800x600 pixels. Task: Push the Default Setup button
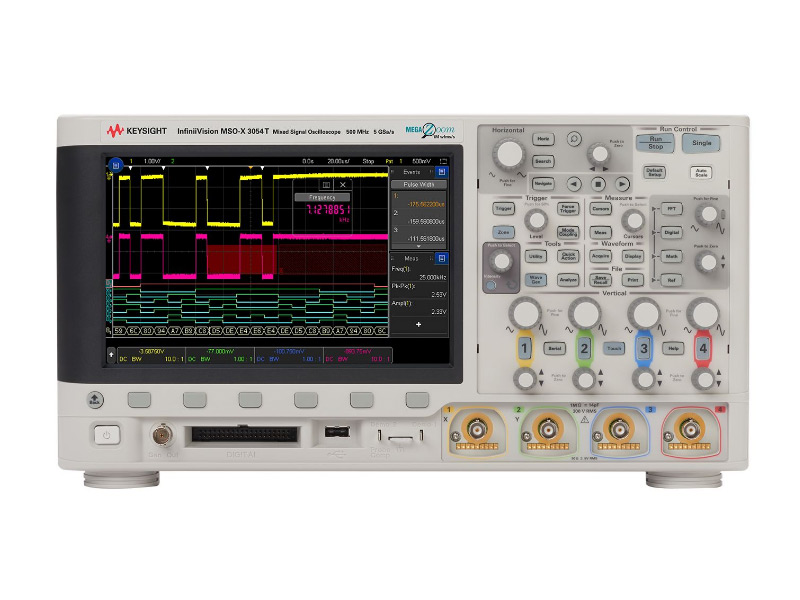654,171
